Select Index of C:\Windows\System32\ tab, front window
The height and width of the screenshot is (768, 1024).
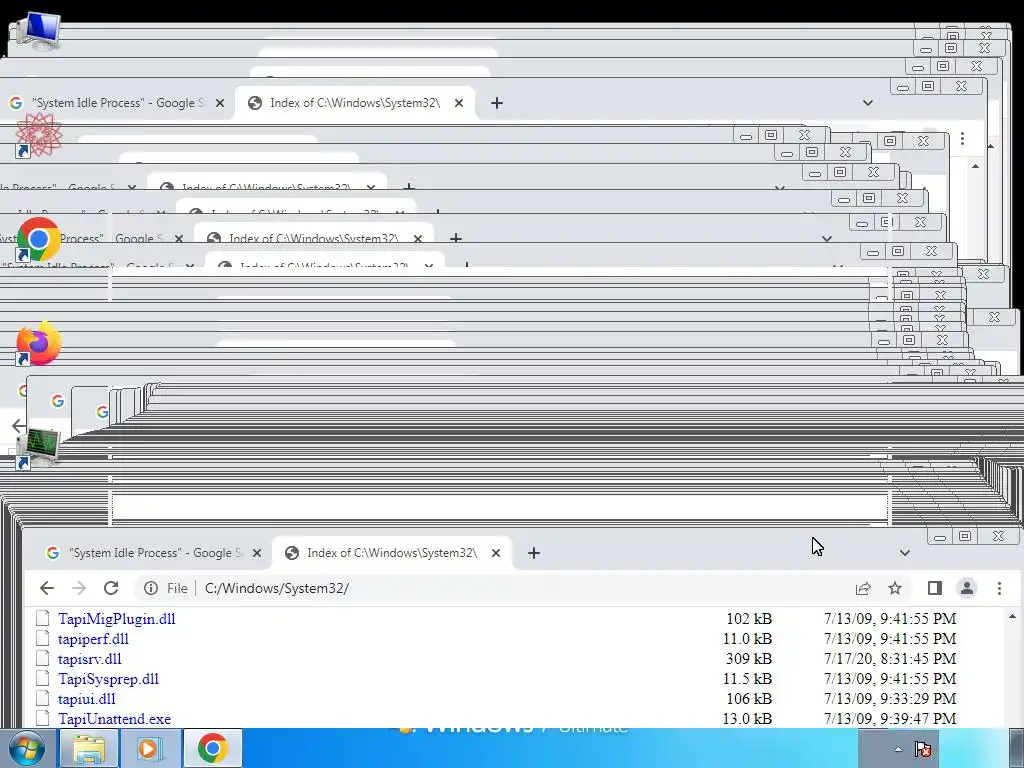coord(392,553)
